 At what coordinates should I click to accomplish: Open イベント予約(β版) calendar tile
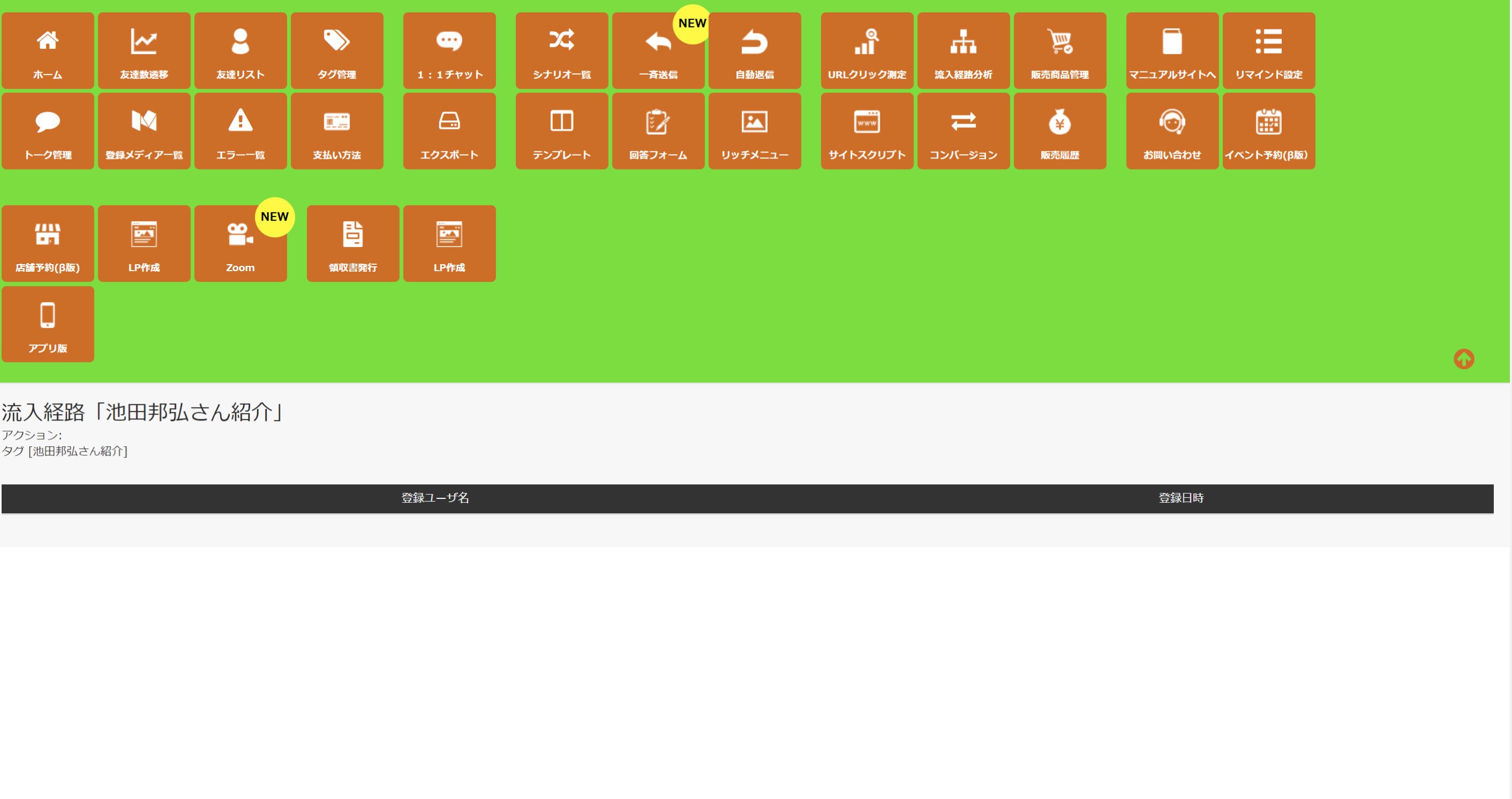coord(1268,131)
